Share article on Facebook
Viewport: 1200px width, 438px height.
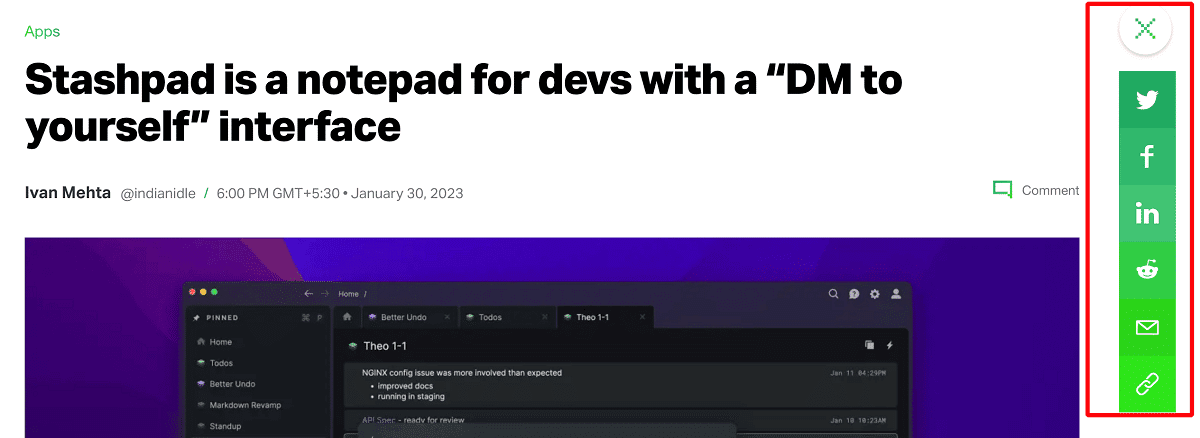pos(1146,157)
